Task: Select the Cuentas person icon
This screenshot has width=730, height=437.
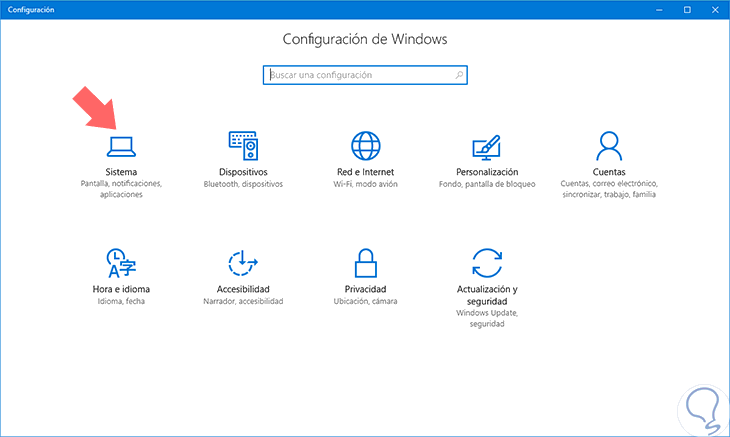Action: [608, 146]
